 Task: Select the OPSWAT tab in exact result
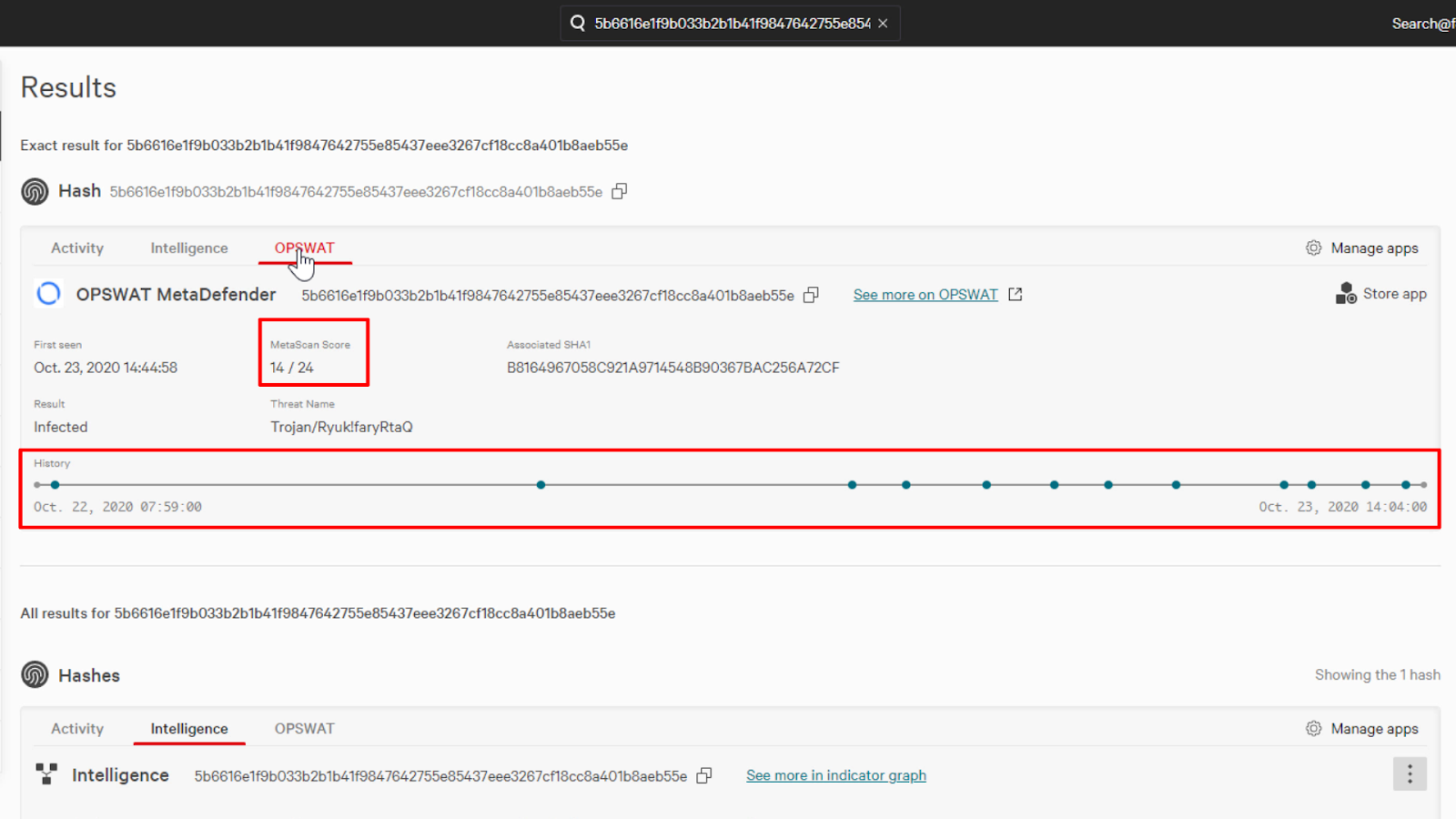click(x=305, y=248)
